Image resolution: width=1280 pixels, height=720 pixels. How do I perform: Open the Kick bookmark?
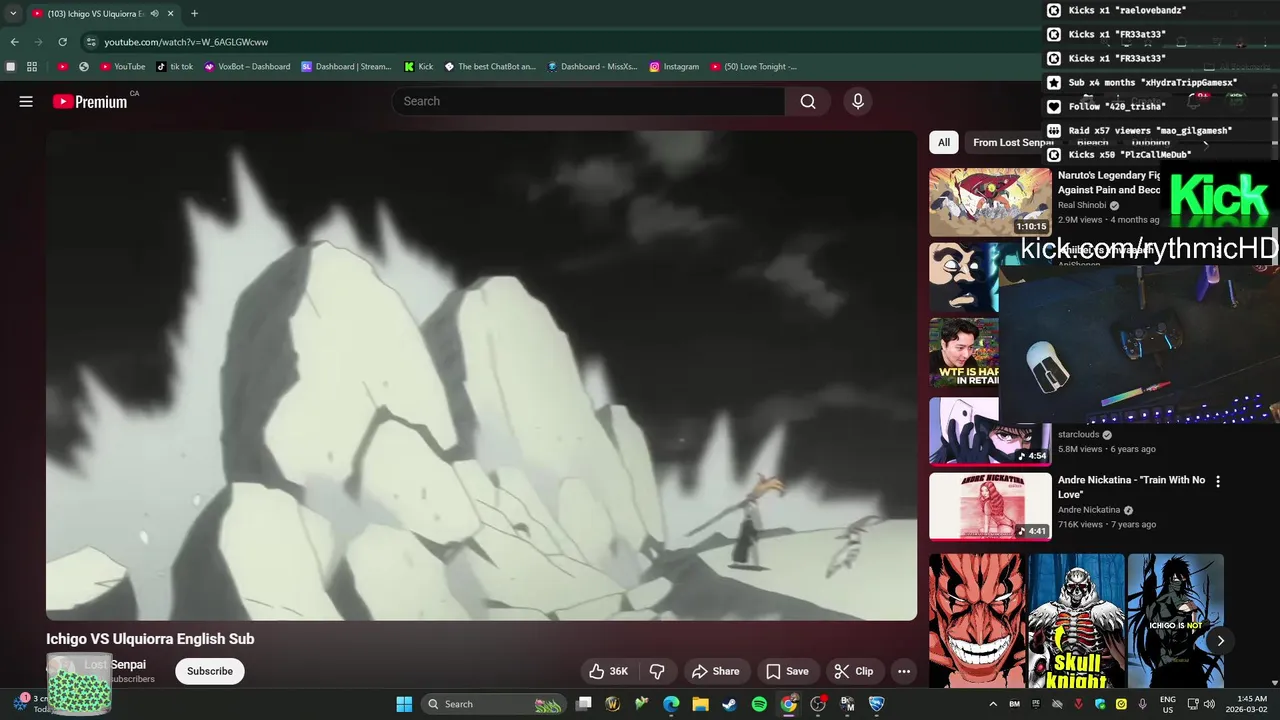[419, 67]
